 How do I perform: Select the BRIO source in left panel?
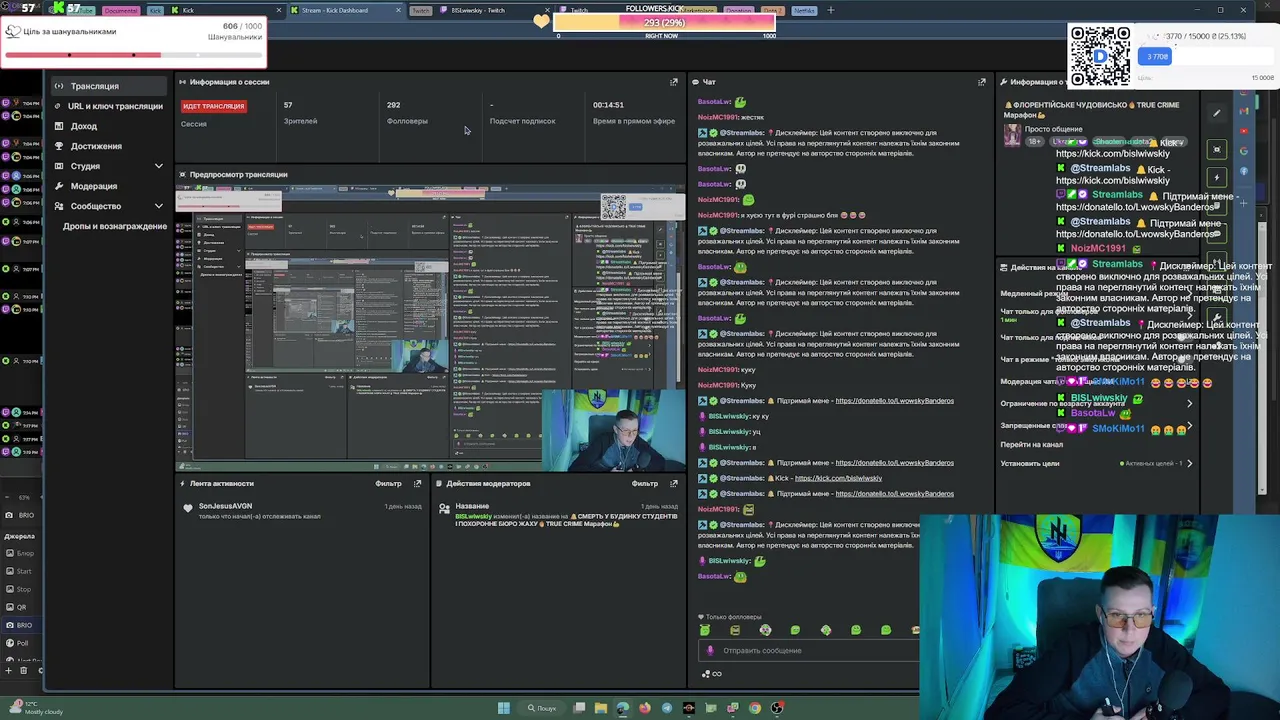tap(25, 625)
